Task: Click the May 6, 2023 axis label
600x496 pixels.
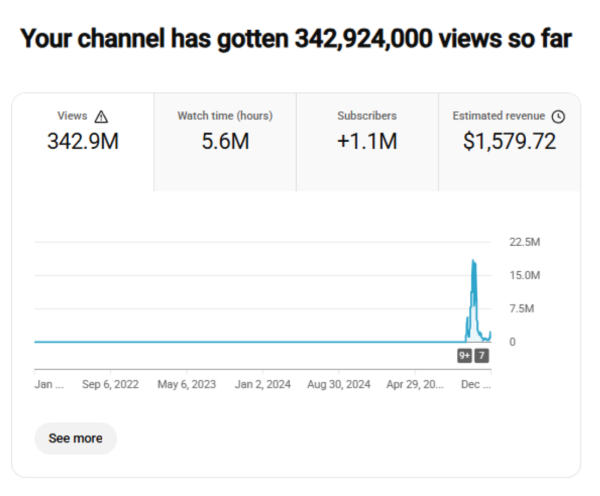Action: click(x=187, y=384)
